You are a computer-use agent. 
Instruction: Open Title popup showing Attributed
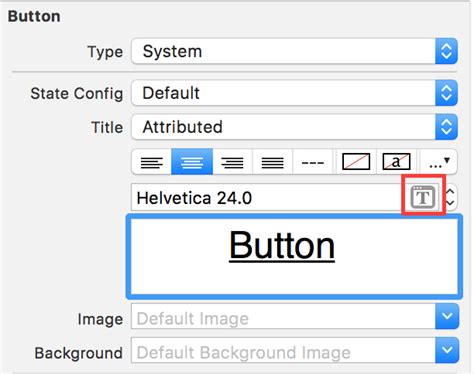coord(295,127)
